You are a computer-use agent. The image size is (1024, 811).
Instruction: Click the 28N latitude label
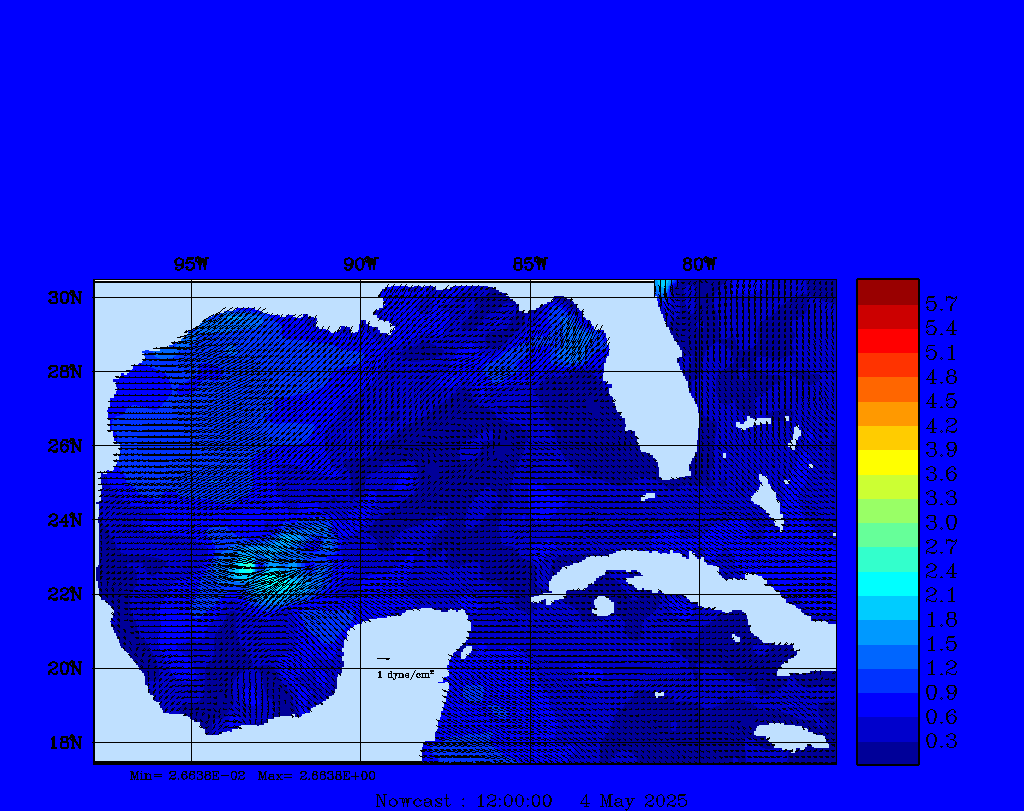(65, 372)
